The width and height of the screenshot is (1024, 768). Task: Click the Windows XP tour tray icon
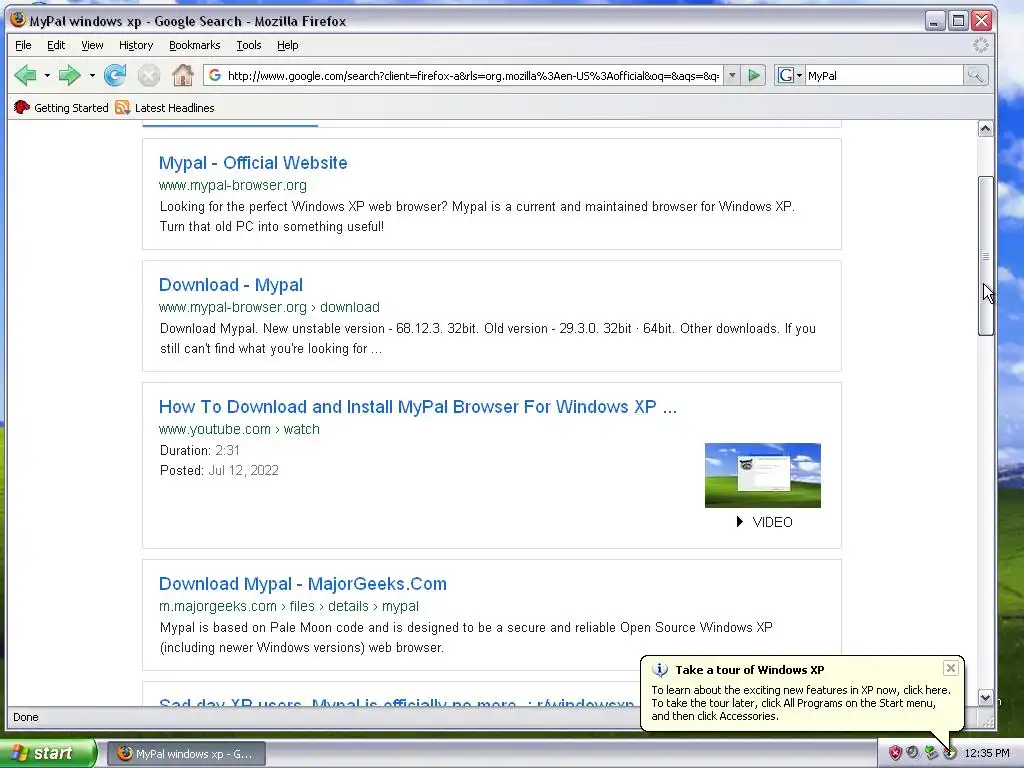(x=950, y=753)
